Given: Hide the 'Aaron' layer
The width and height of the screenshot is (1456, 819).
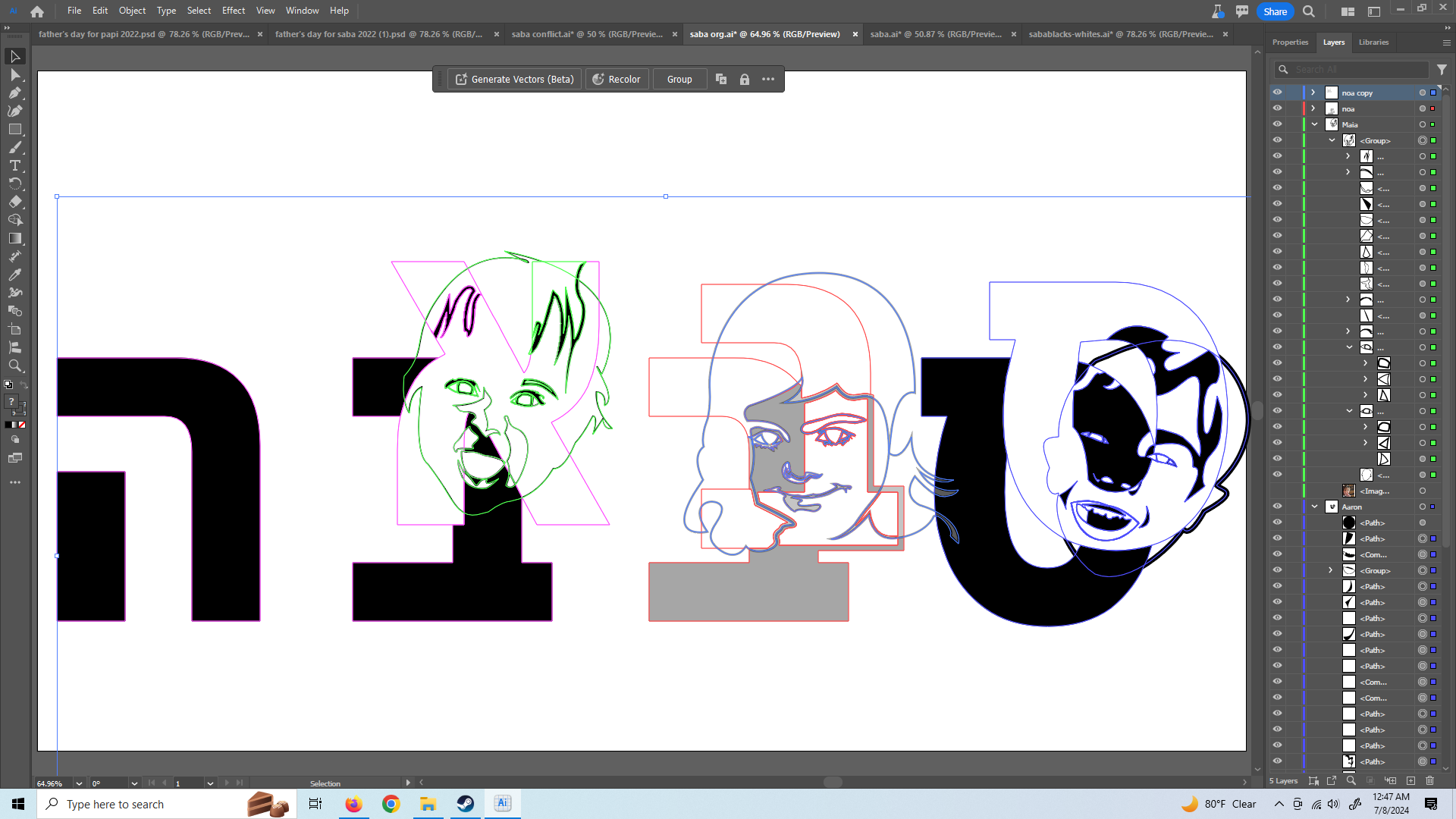Looking at the screenshot, I should pyautogui.click(x=1278, y=507).
